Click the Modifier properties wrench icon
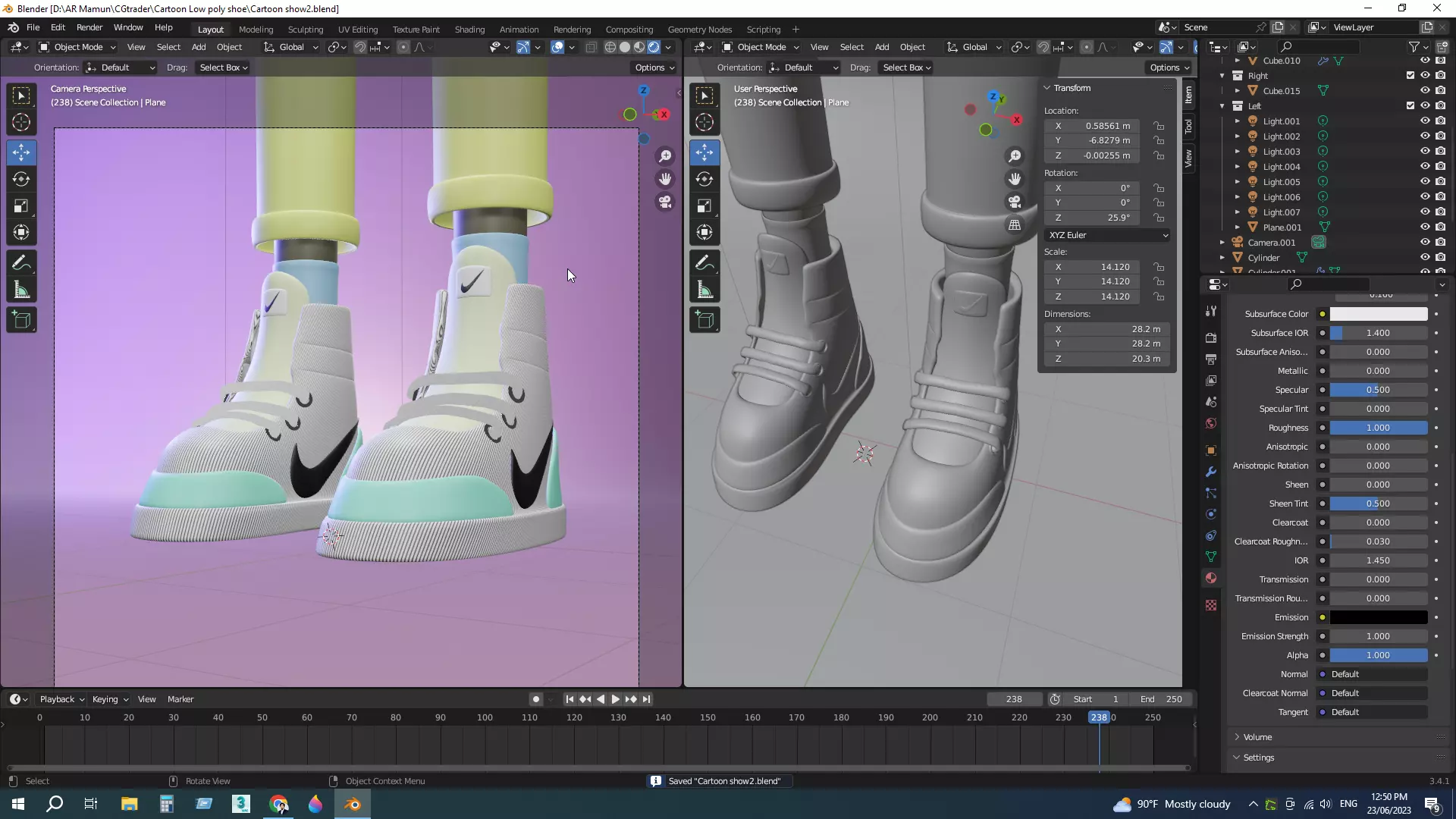The width and height of the screenshot is (1456, 819). 1211,472
